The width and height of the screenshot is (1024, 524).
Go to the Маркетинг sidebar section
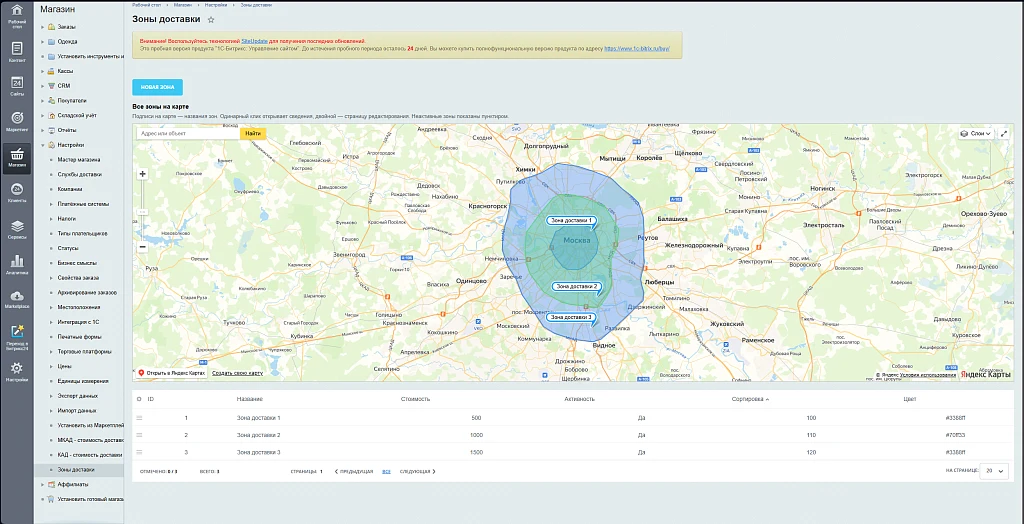17,123
